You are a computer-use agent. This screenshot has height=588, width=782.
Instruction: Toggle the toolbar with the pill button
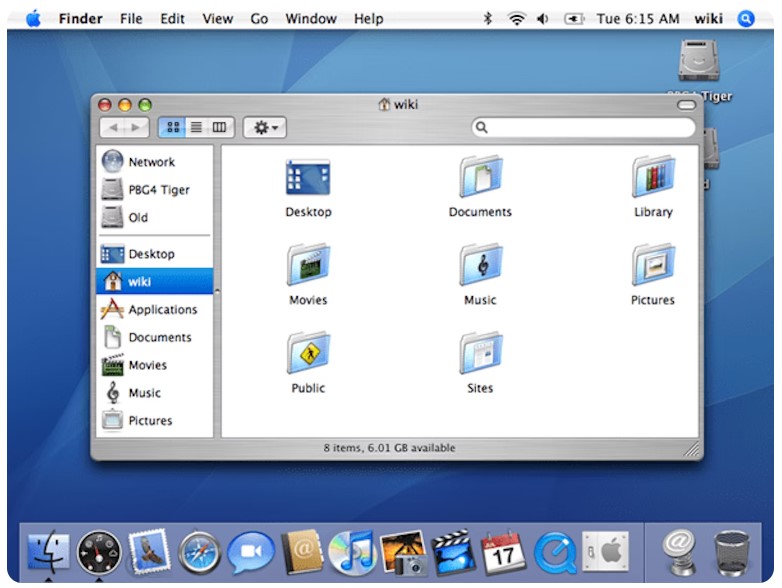coord(686,105)
